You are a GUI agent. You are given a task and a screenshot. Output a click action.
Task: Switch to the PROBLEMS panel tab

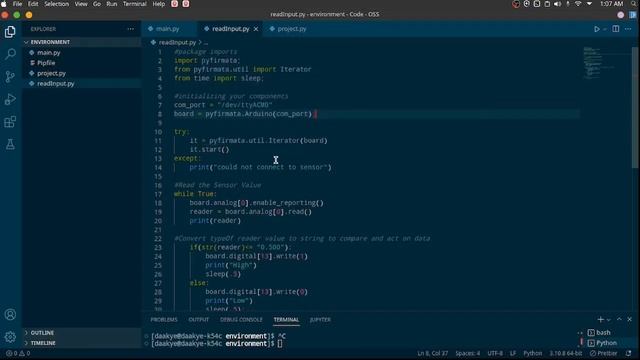[164, 320]
